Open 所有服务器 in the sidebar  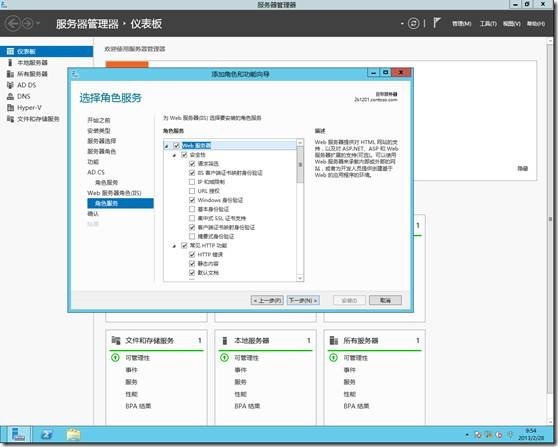pos(32,74)
